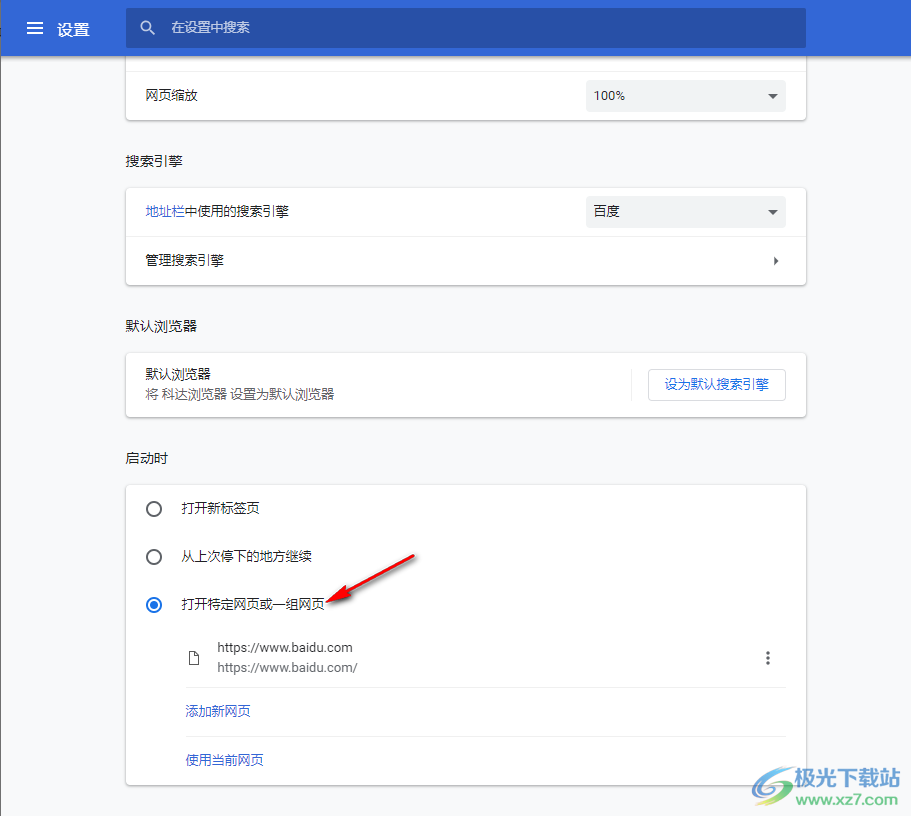Open the three-dot menu beside baidu.com

point(768,658)
